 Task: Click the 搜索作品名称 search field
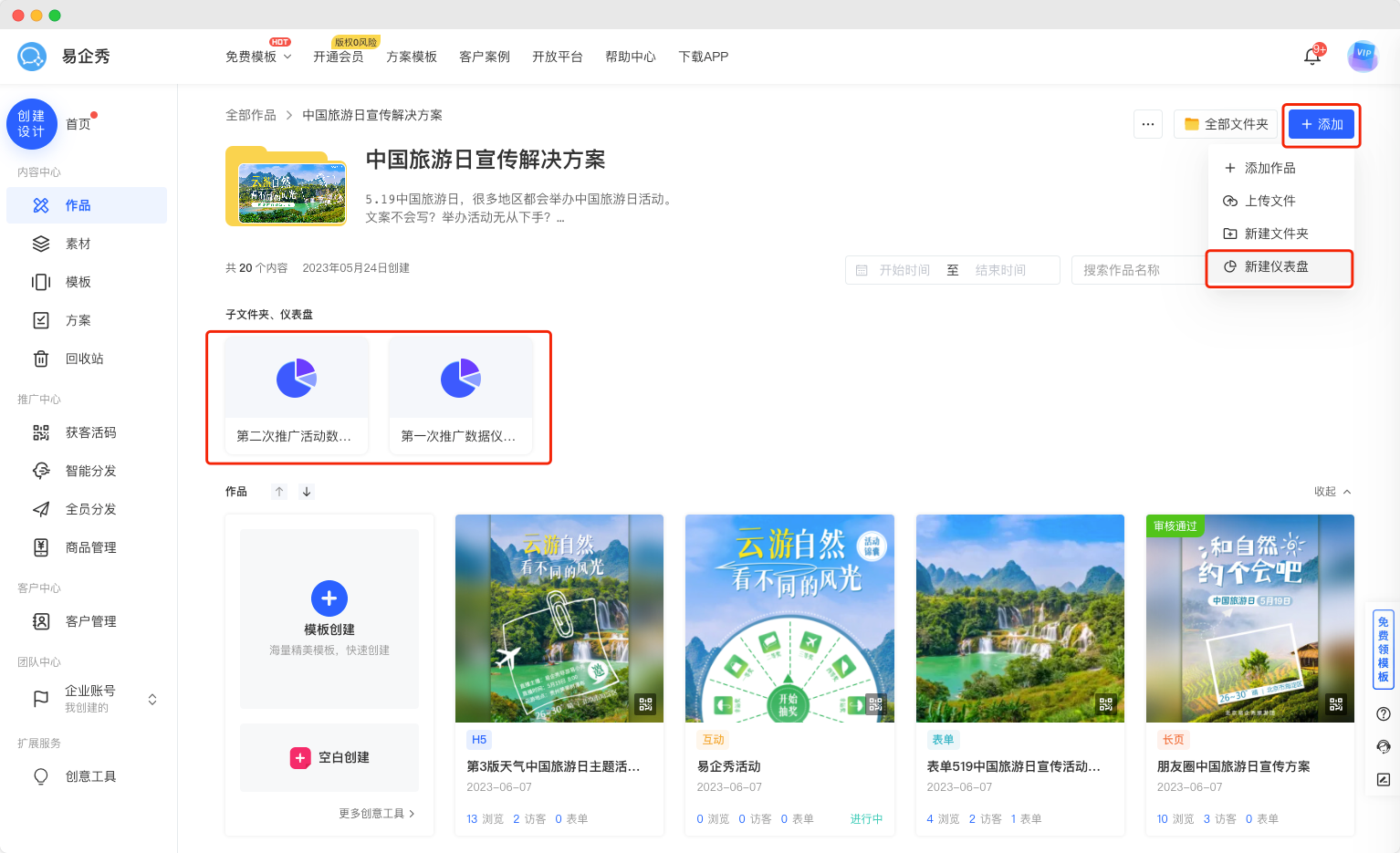tap(1138, 270)
